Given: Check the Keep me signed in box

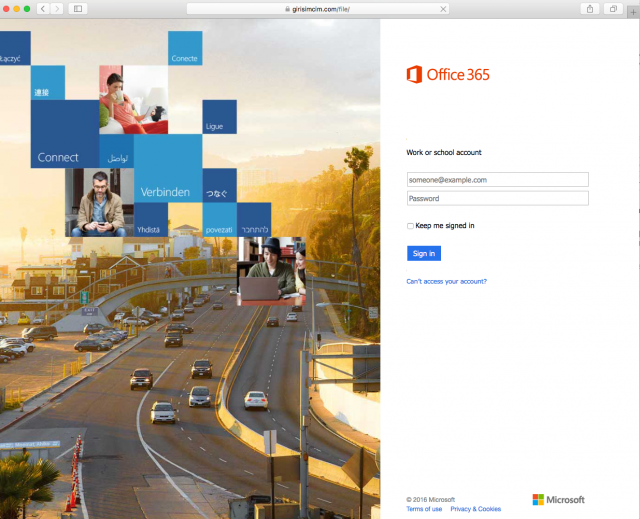Looking at the screenshot, I should tap(410, 226).
